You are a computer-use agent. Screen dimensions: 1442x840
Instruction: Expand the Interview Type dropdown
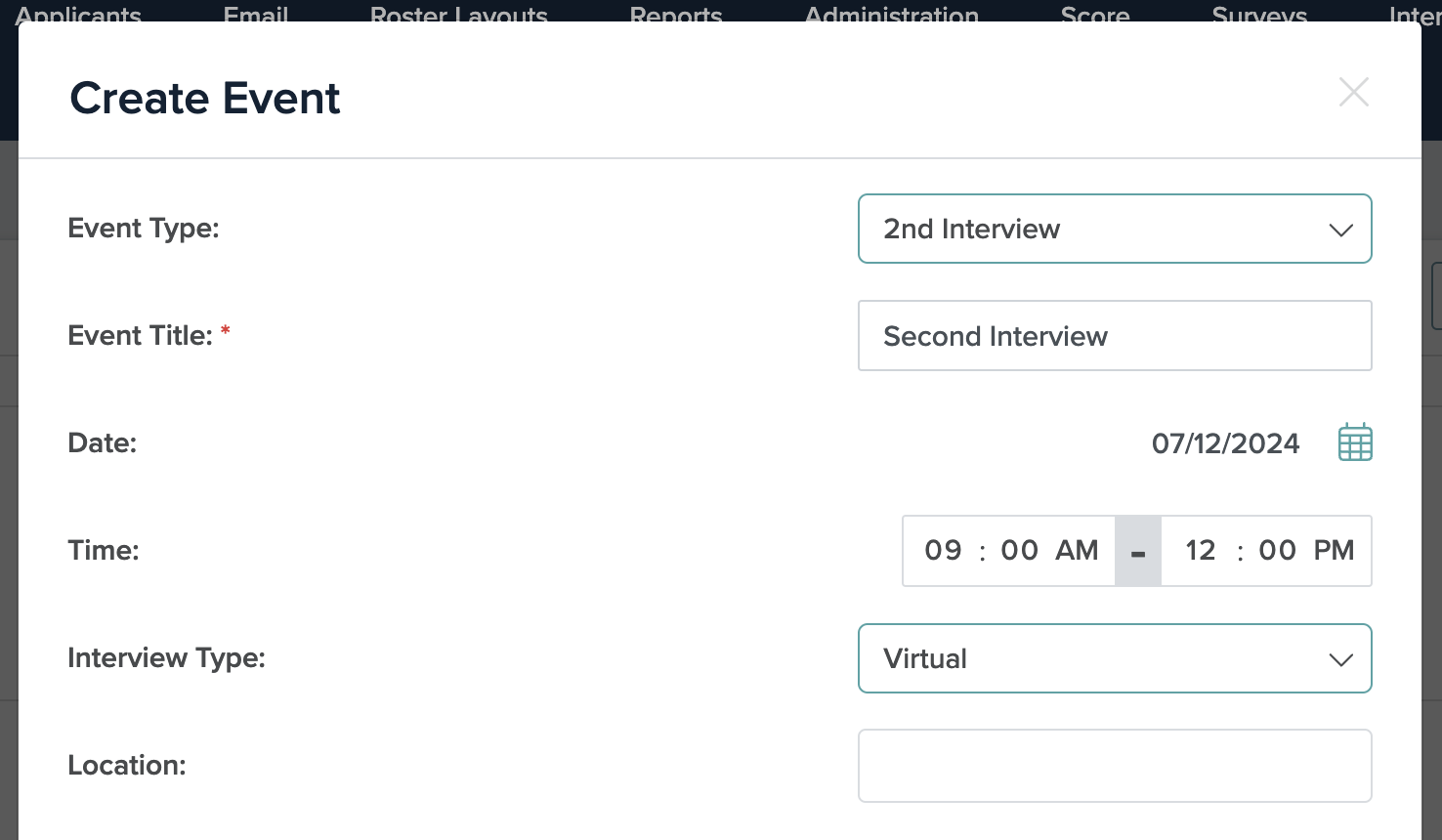(x=1114, y=658)
